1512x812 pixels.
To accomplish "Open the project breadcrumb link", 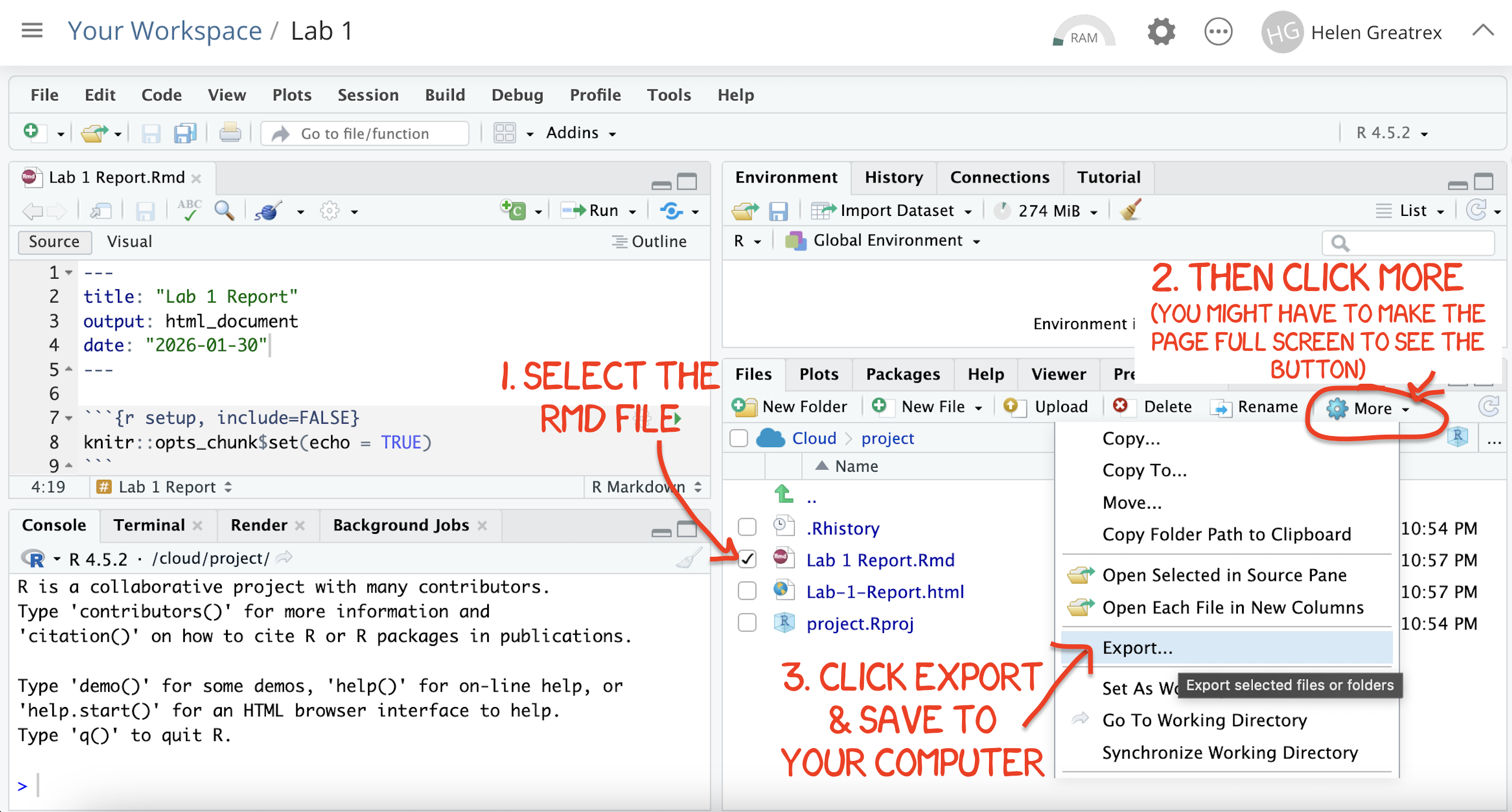I will 887,438.
